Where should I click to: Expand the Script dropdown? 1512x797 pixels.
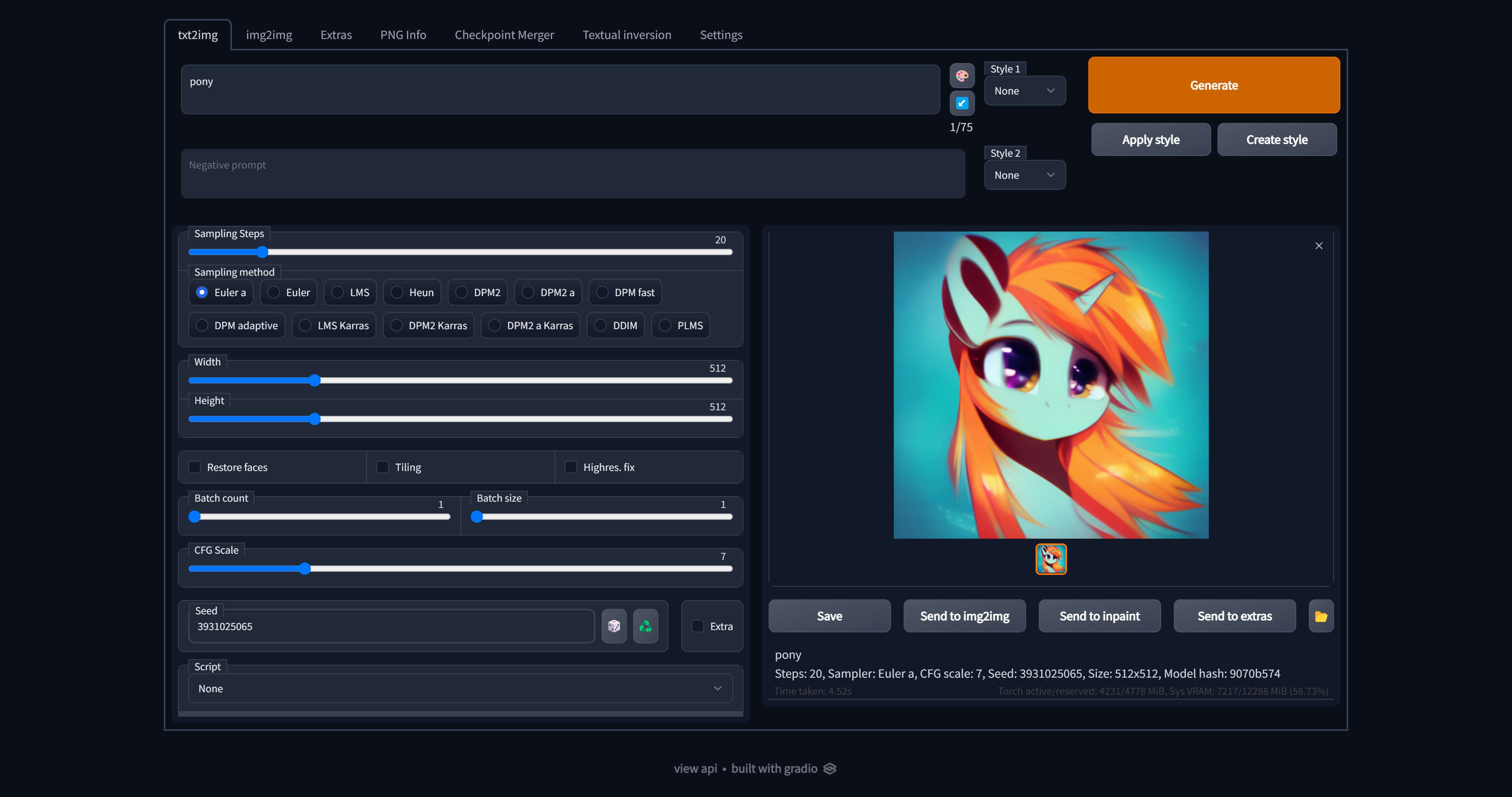[460, 688]
